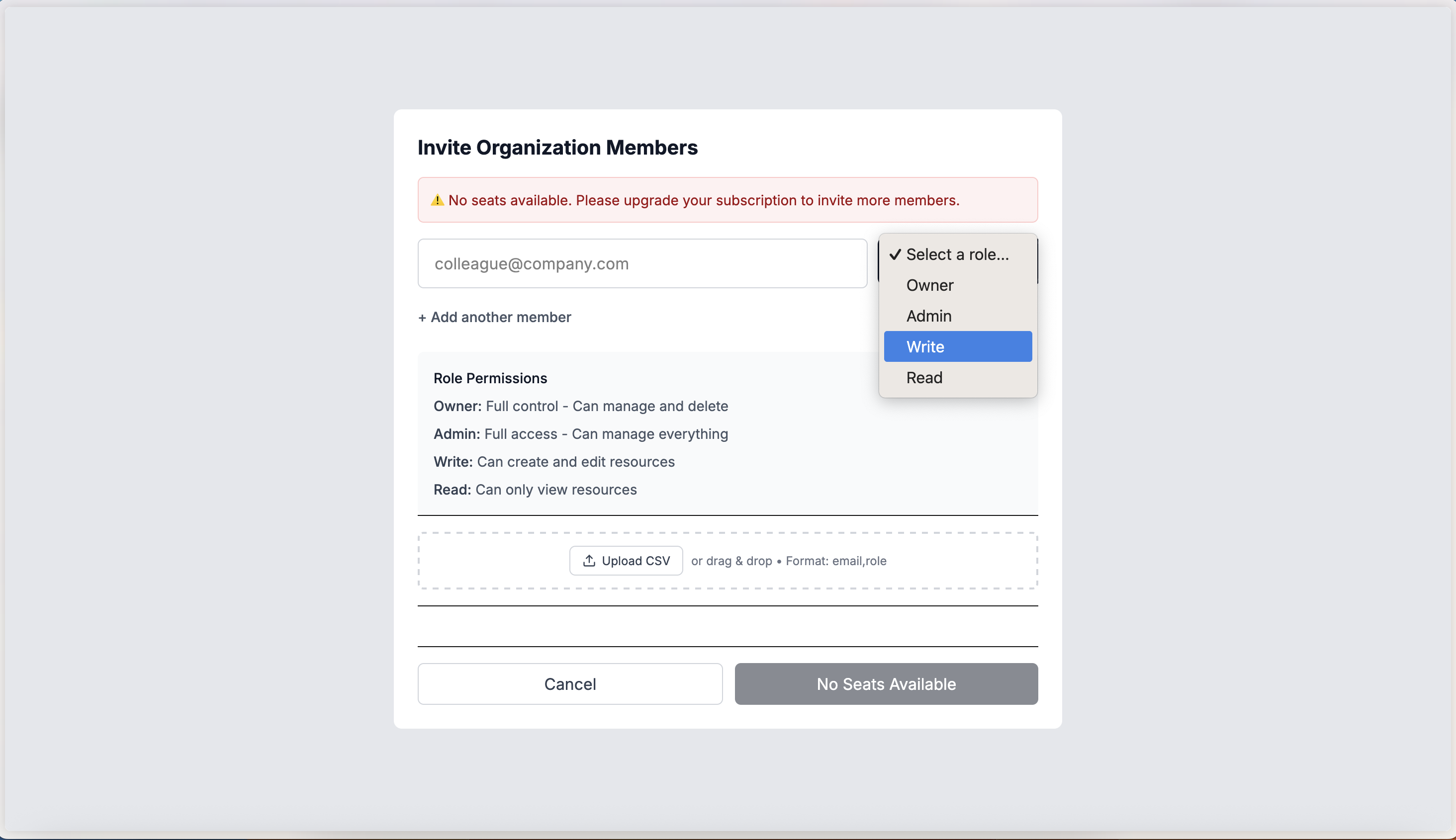Add another member row
The height and width of the screenshot is (840, 1456).
pyautogui.click(x=500, y=317)
